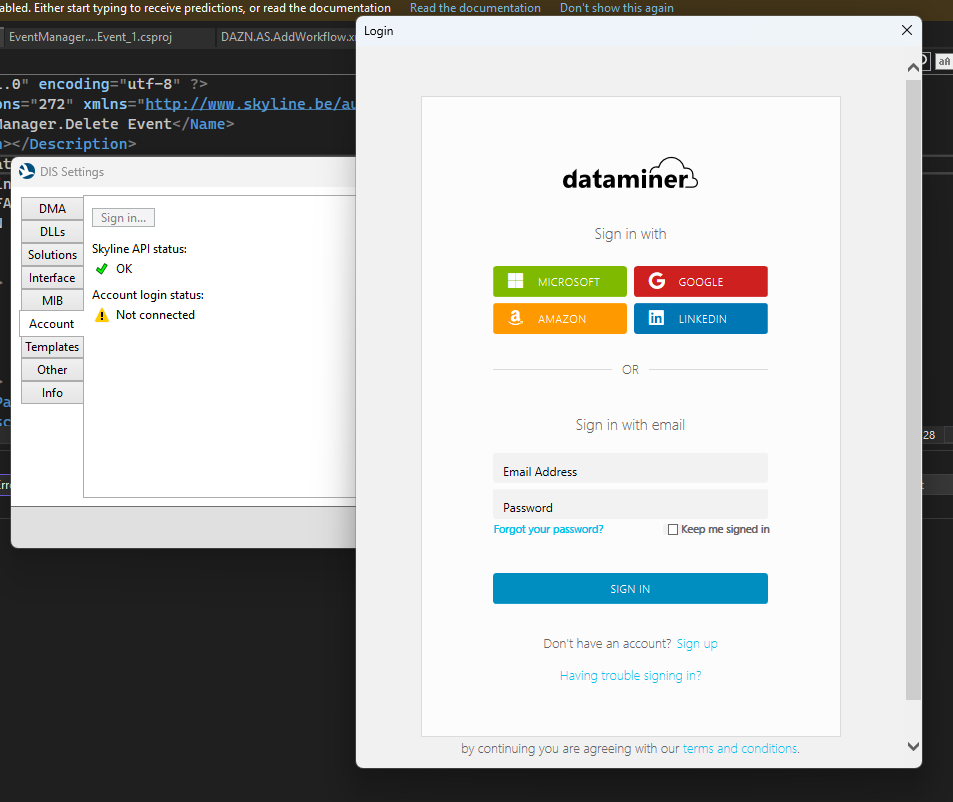This screenshot has width=953, height=802.
Task: Click the 'Skyline API status:' label
Action: pyautogui.click(x=139, y=249)
